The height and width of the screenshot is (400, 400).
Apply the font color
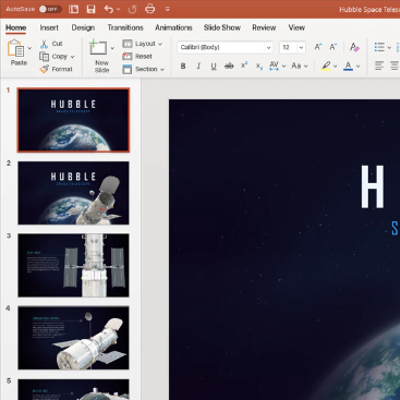click(x=348, y=66)
